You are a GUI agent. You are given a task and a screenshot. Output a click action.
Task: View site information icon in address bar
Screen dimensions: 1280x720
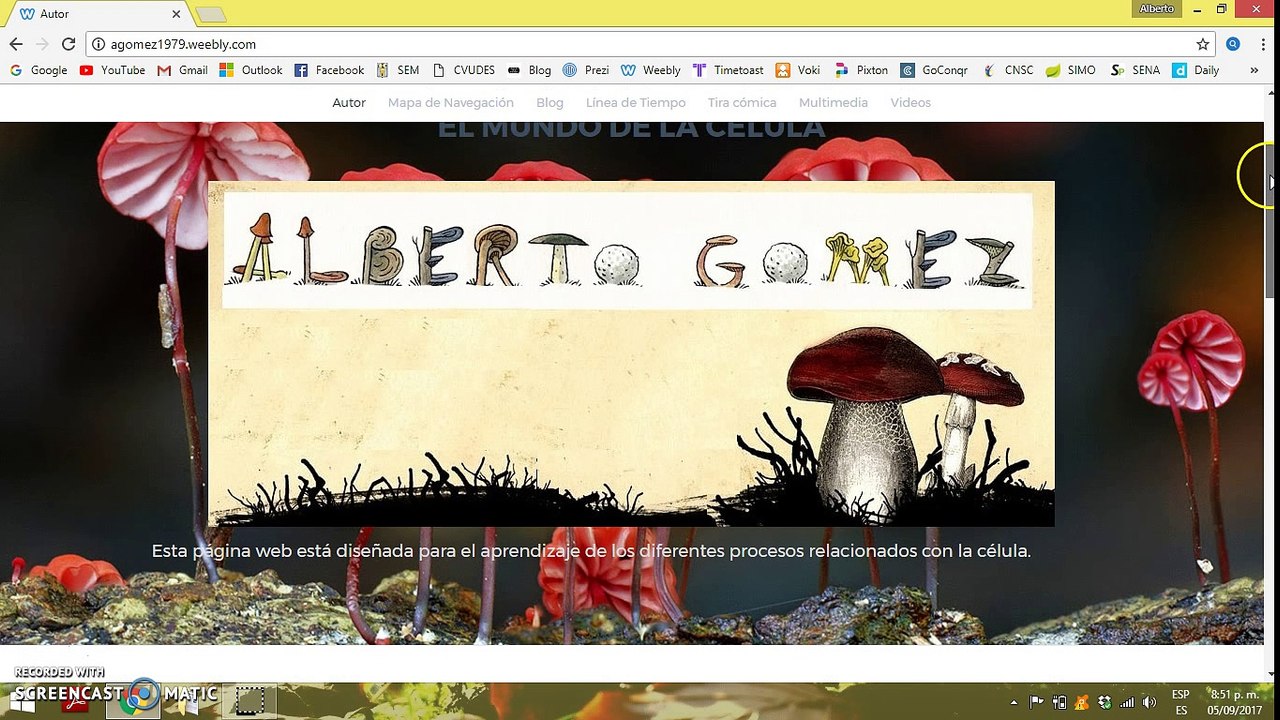[98, 44]
